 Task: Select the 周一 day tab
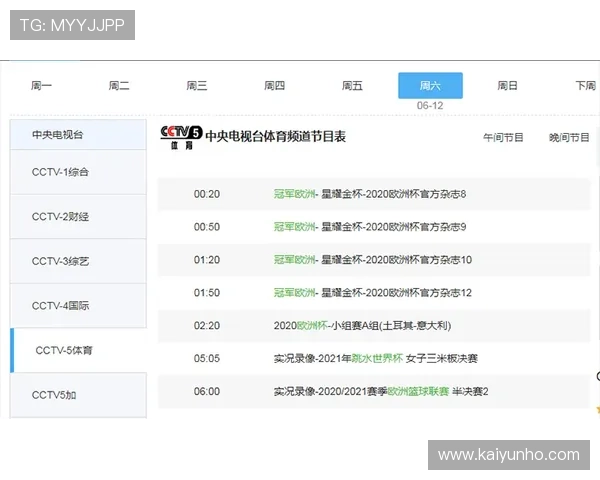tap(41, 85)
